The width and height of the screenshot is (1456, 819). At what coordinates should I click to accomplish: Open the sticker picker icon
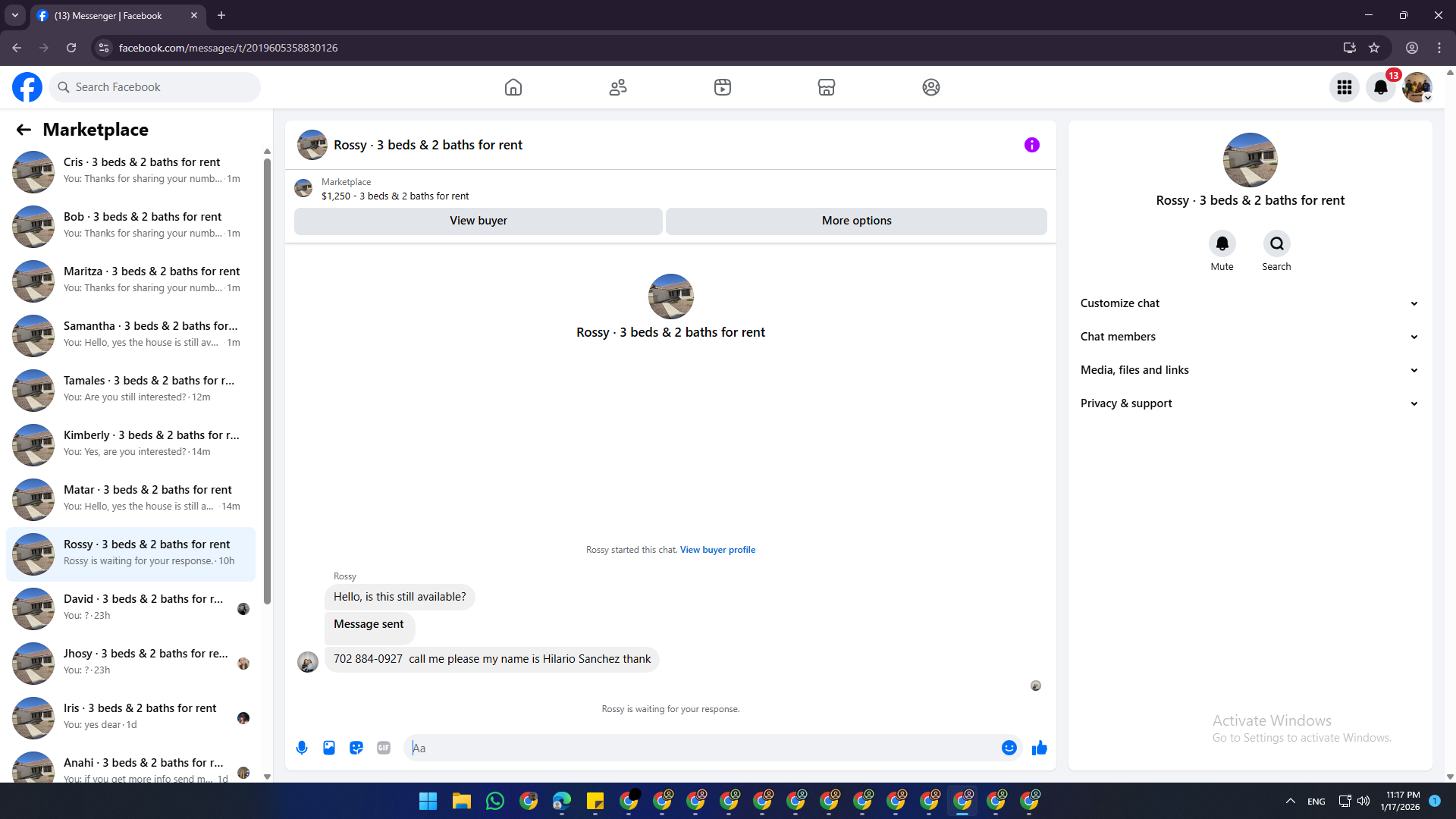tap(356, 748)
